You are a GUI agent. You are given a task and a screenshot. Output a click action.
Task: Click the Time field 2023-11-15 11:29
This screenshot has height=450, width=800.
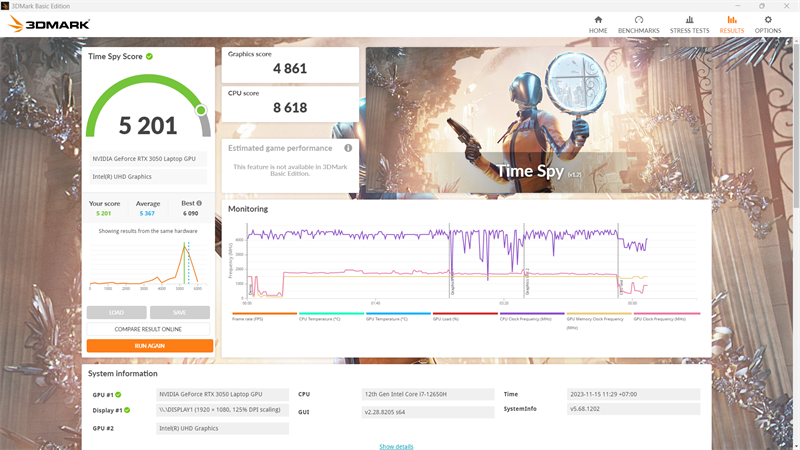[633, 394]
